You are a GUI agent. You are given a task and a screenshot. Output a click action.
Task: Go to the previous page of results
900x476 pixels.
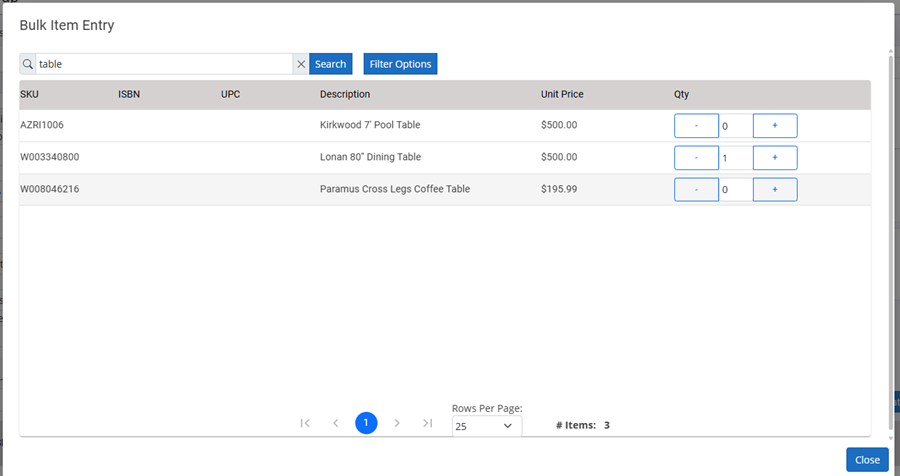click(336, 423)
